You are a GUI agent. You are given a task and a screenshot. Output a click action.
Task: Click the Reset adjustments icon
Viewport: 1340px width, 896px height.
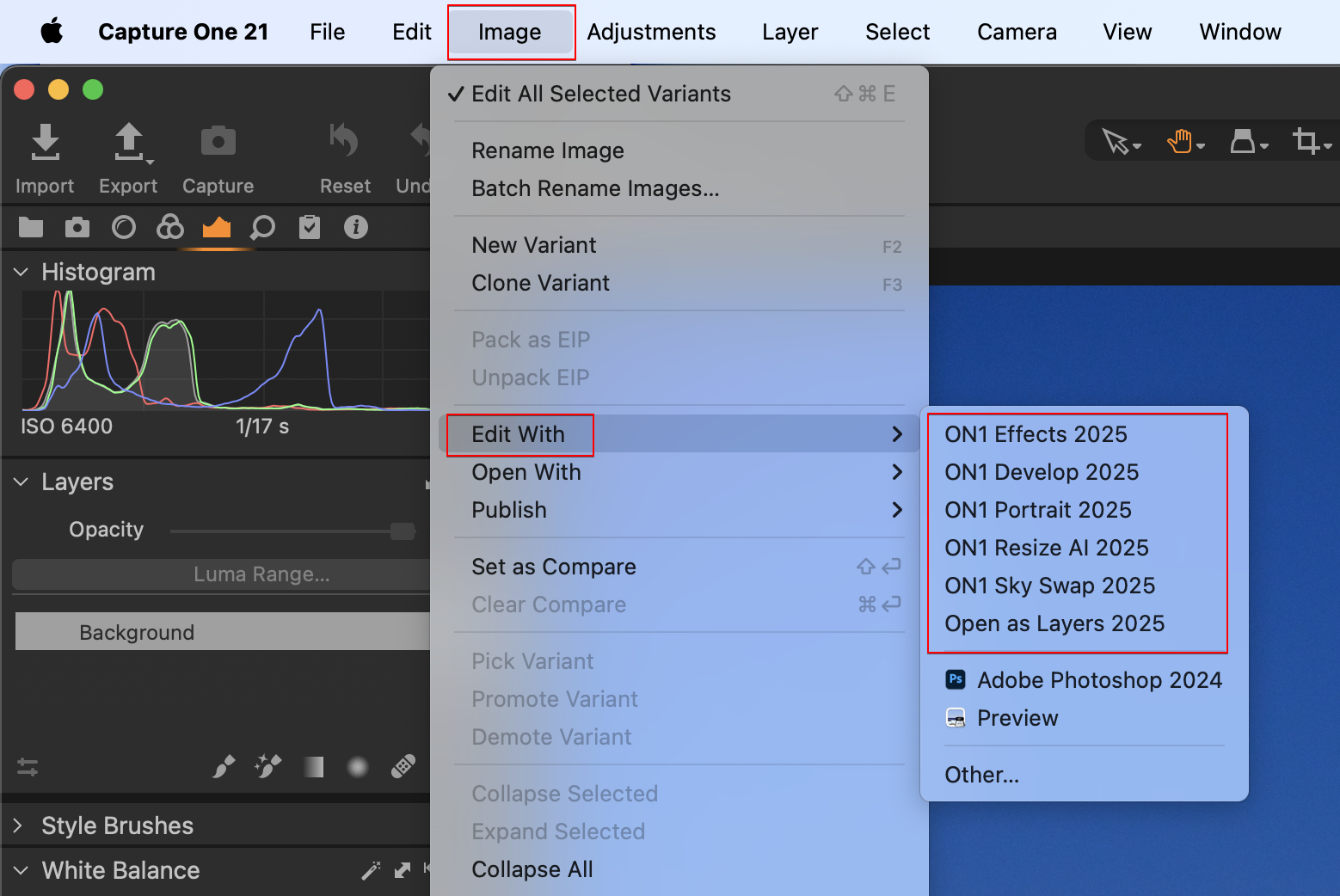344,143
